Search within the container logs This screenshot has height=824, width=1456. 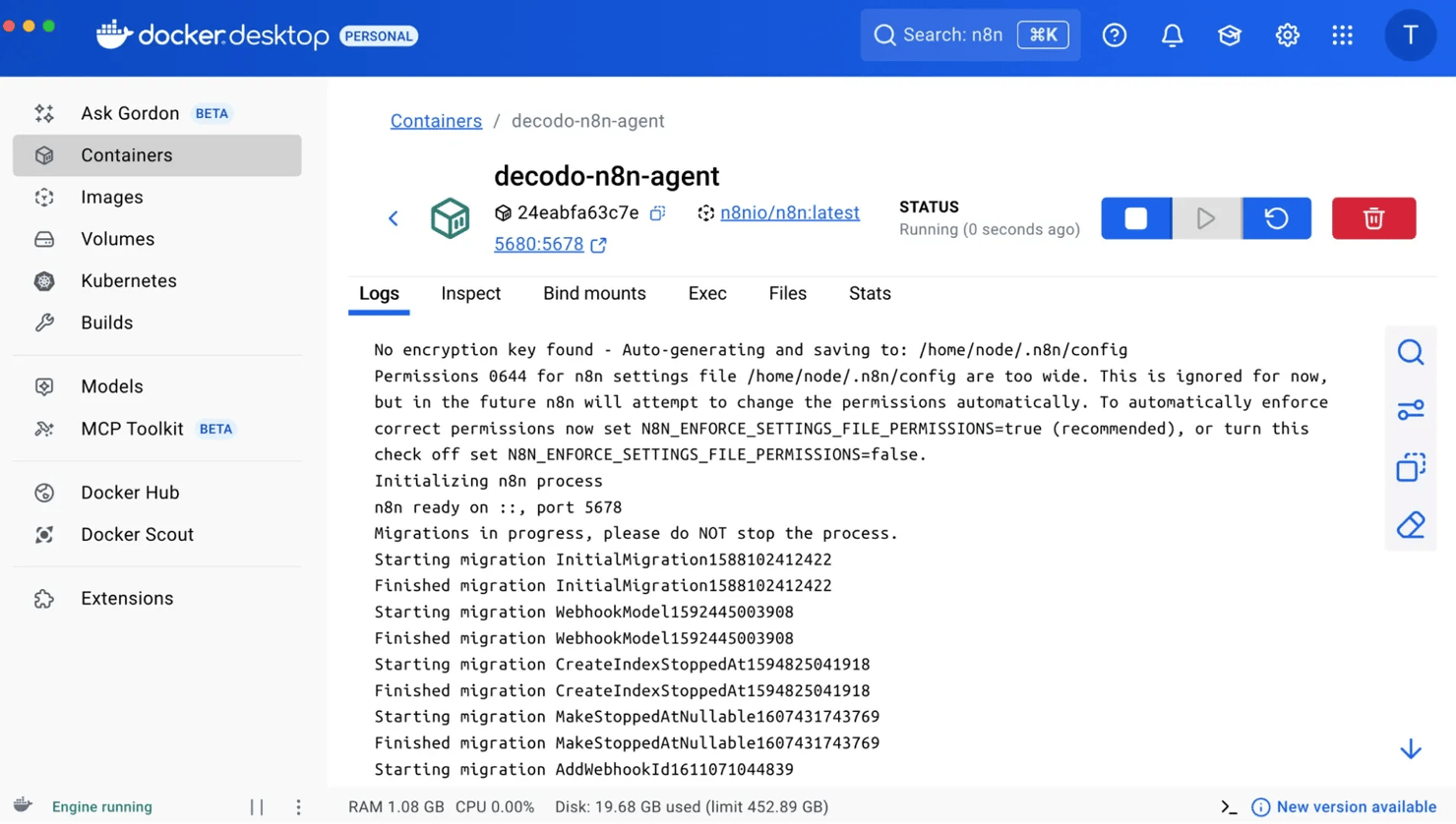point(1410,352)
